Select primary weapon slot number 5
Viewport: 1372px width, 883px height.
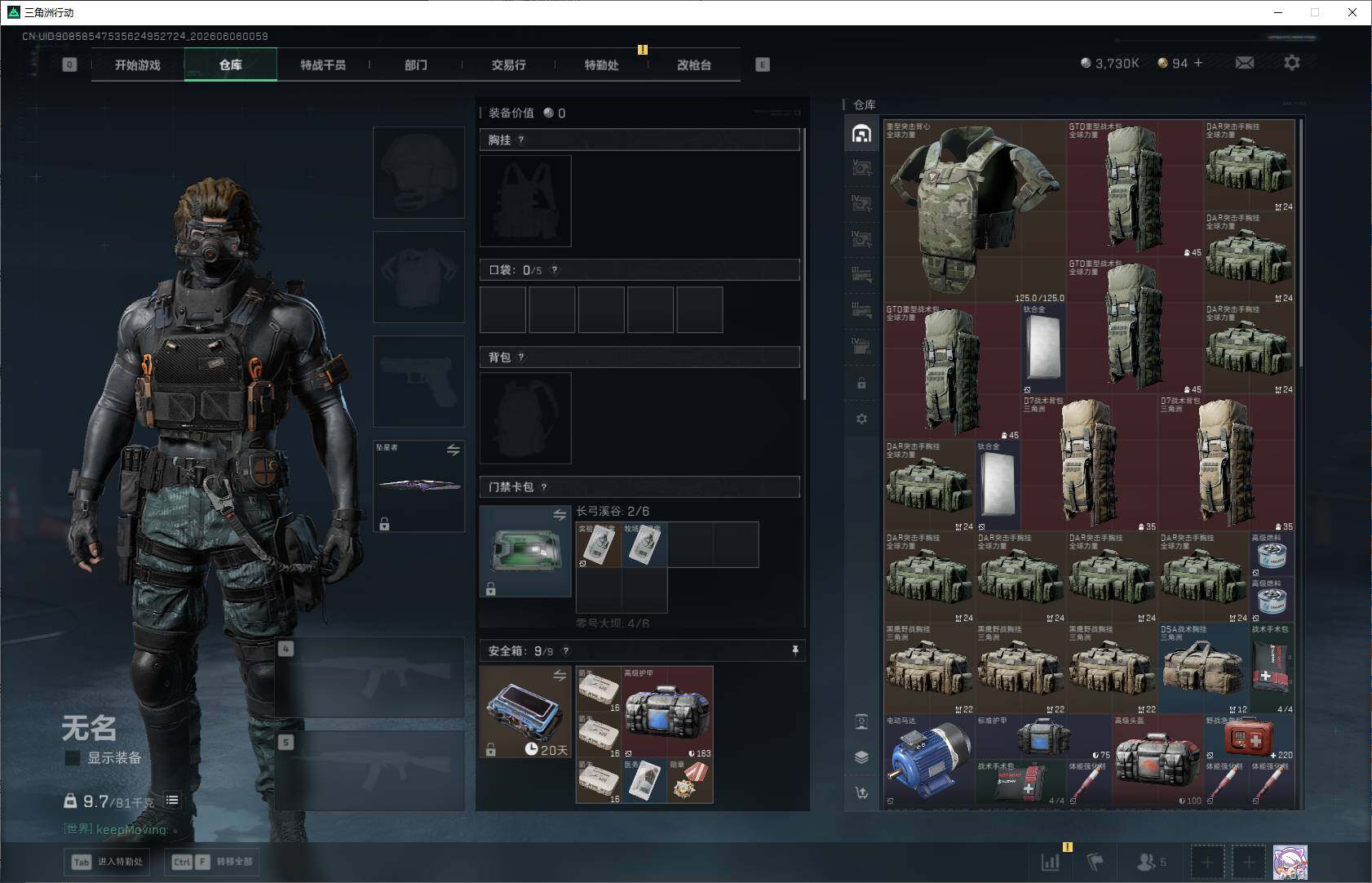coord(370,770)
